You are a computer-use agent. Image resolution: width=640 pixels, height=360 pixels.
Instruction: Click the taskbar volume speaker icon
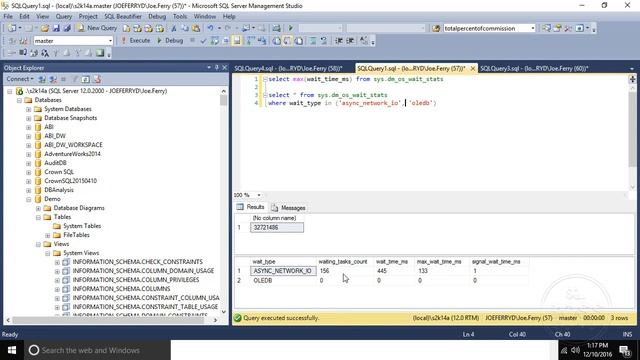pos(576,350)
